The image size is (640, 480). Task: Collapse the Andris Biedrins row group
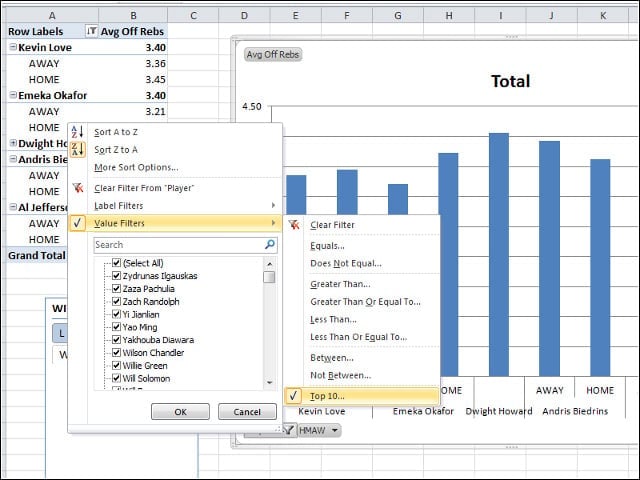pyautogui.click(x=13, y=159)
